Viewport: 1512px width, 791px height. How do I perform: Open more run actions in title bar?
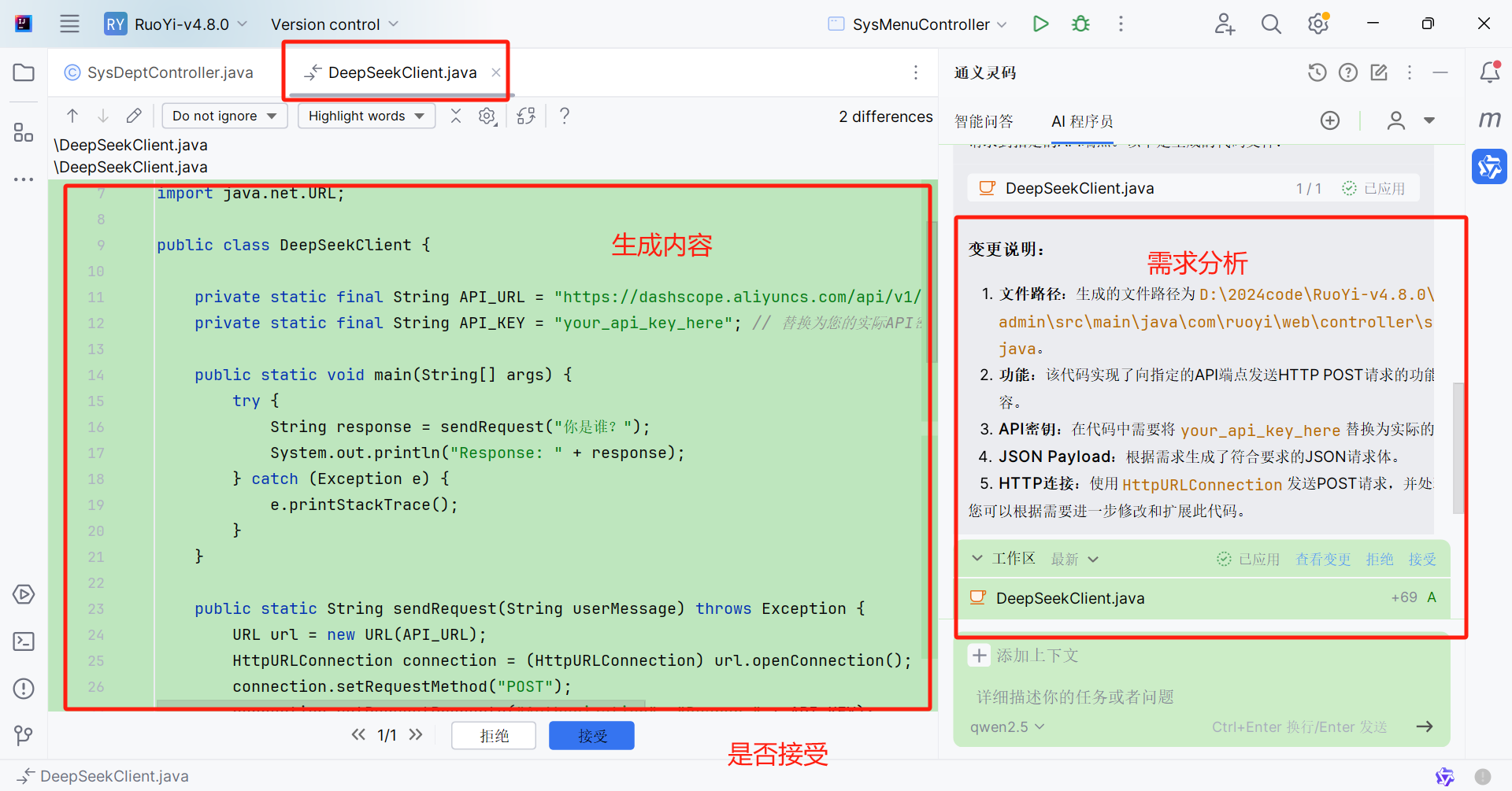tap(1121, 24)
